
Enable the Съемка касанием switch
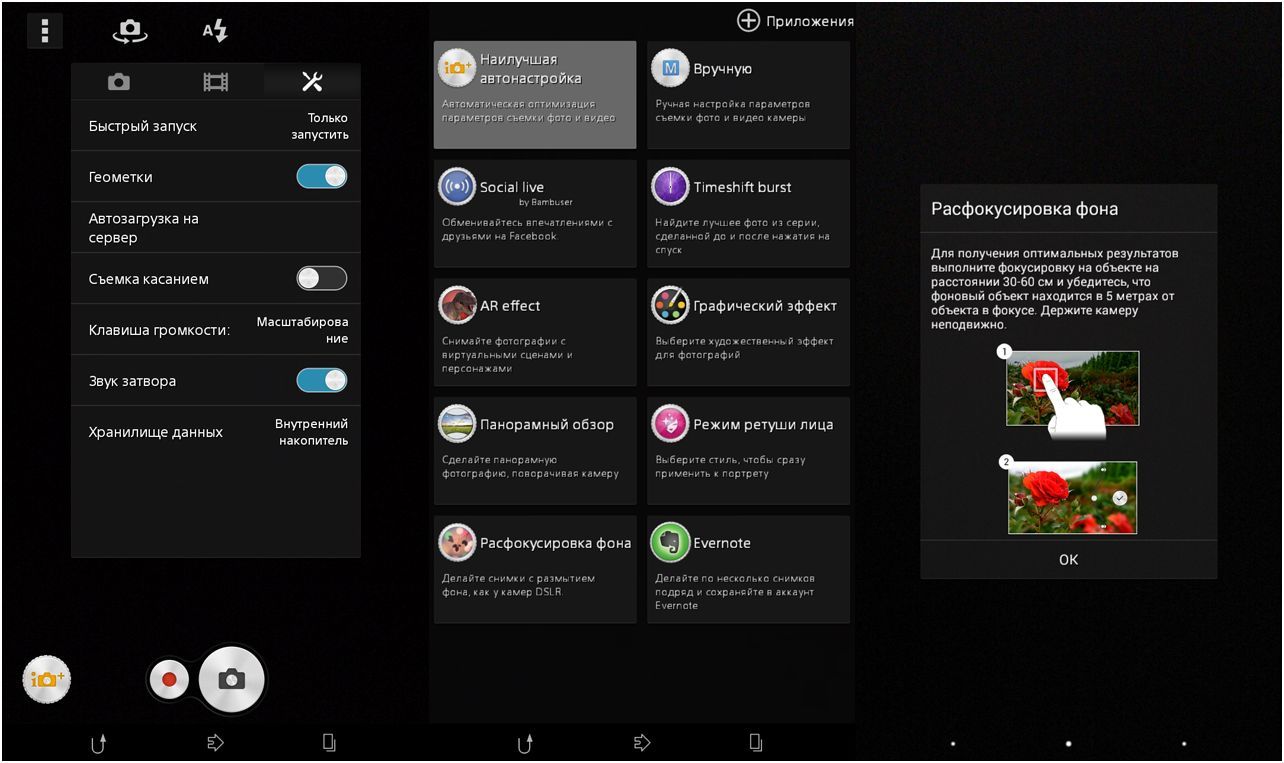(321, 279)
